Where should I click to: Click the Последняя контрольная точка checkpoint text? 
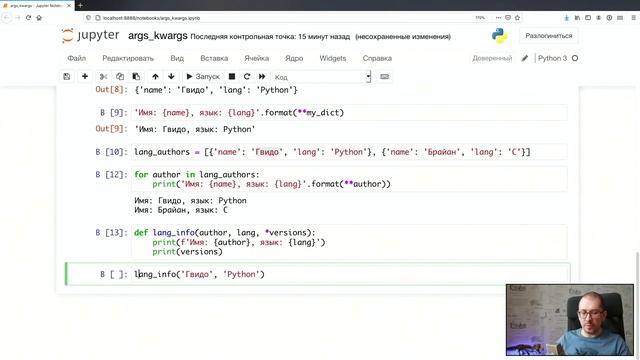(270, 37)
